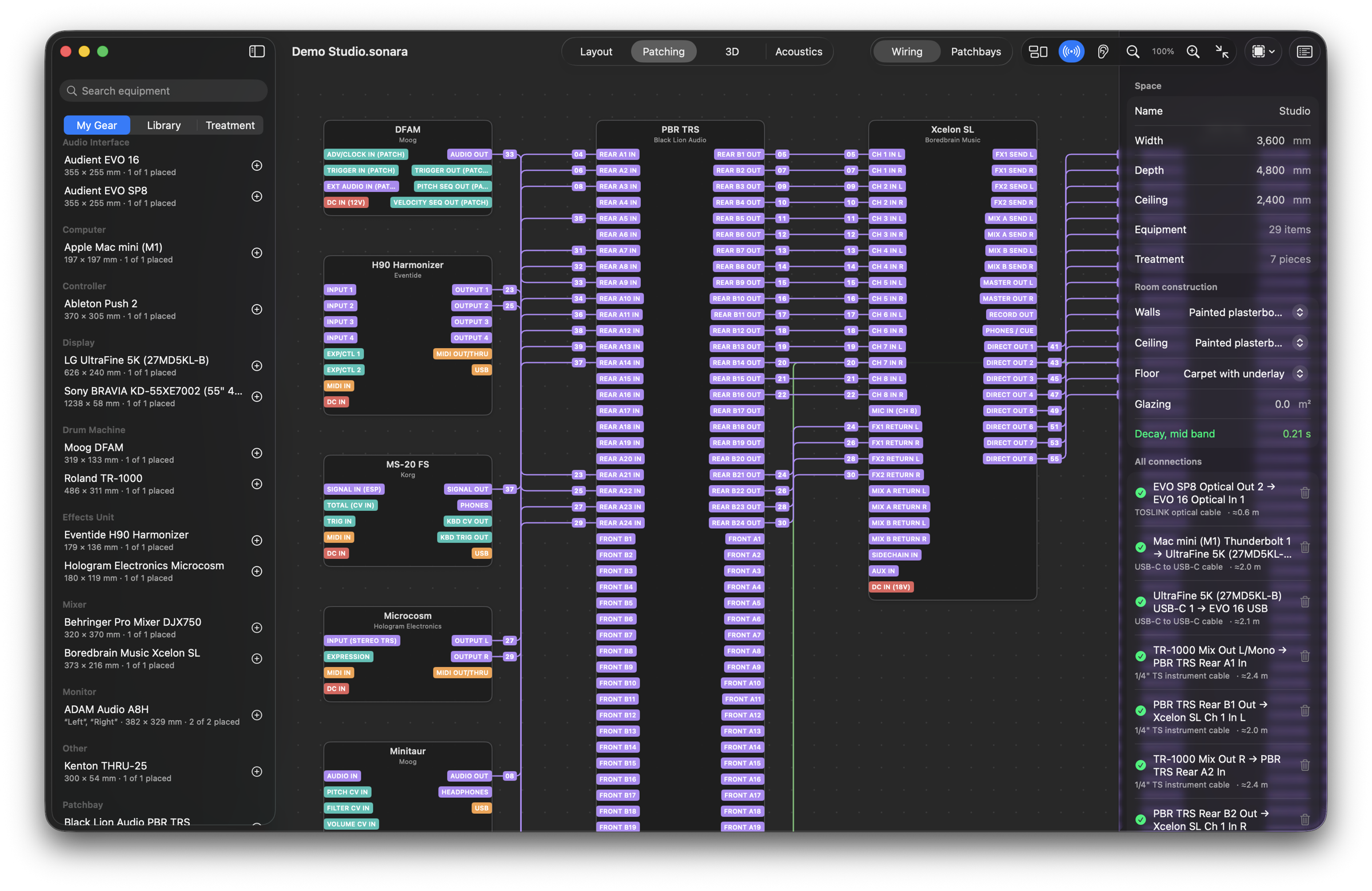Click DFAM AUDIO OUT port
1372x891 pixels.
(x=469, y=154)
